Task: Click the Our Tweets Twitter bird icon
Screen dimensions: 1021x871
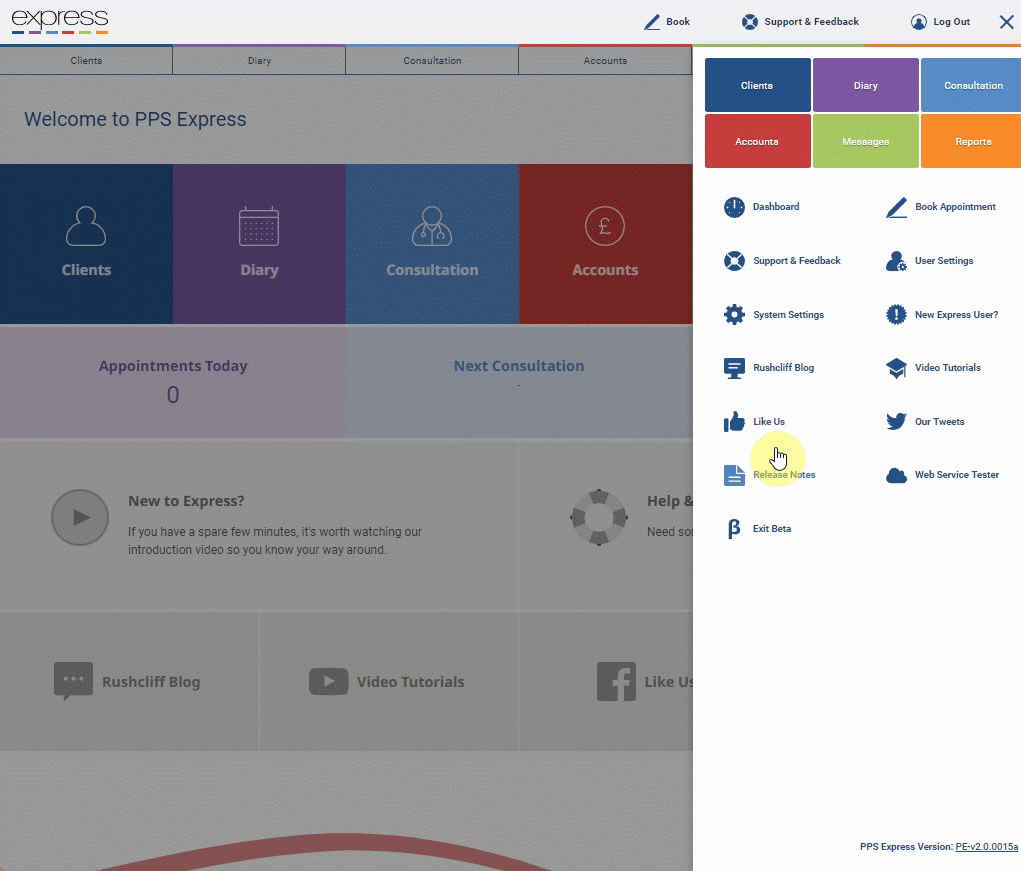Action: point(896,421)
